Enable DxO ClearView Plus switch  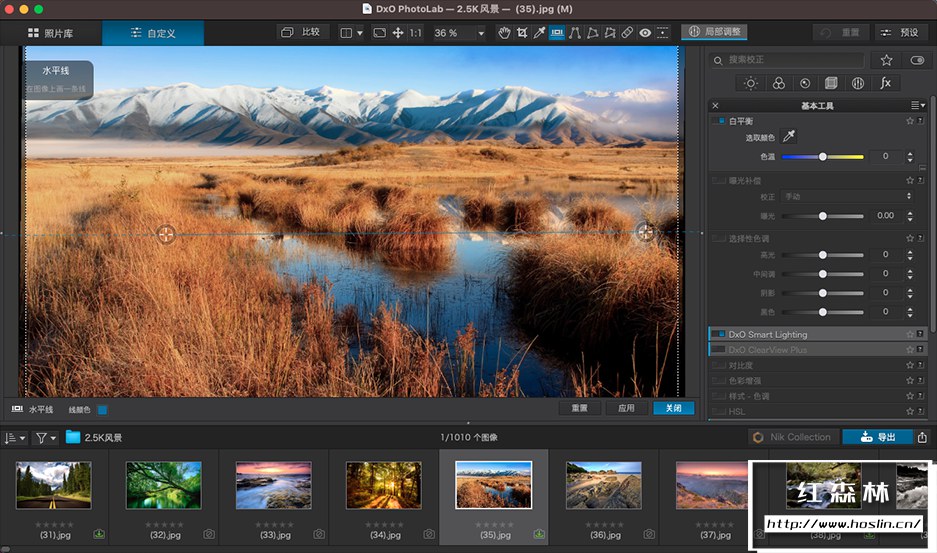(x=718, y=350)
